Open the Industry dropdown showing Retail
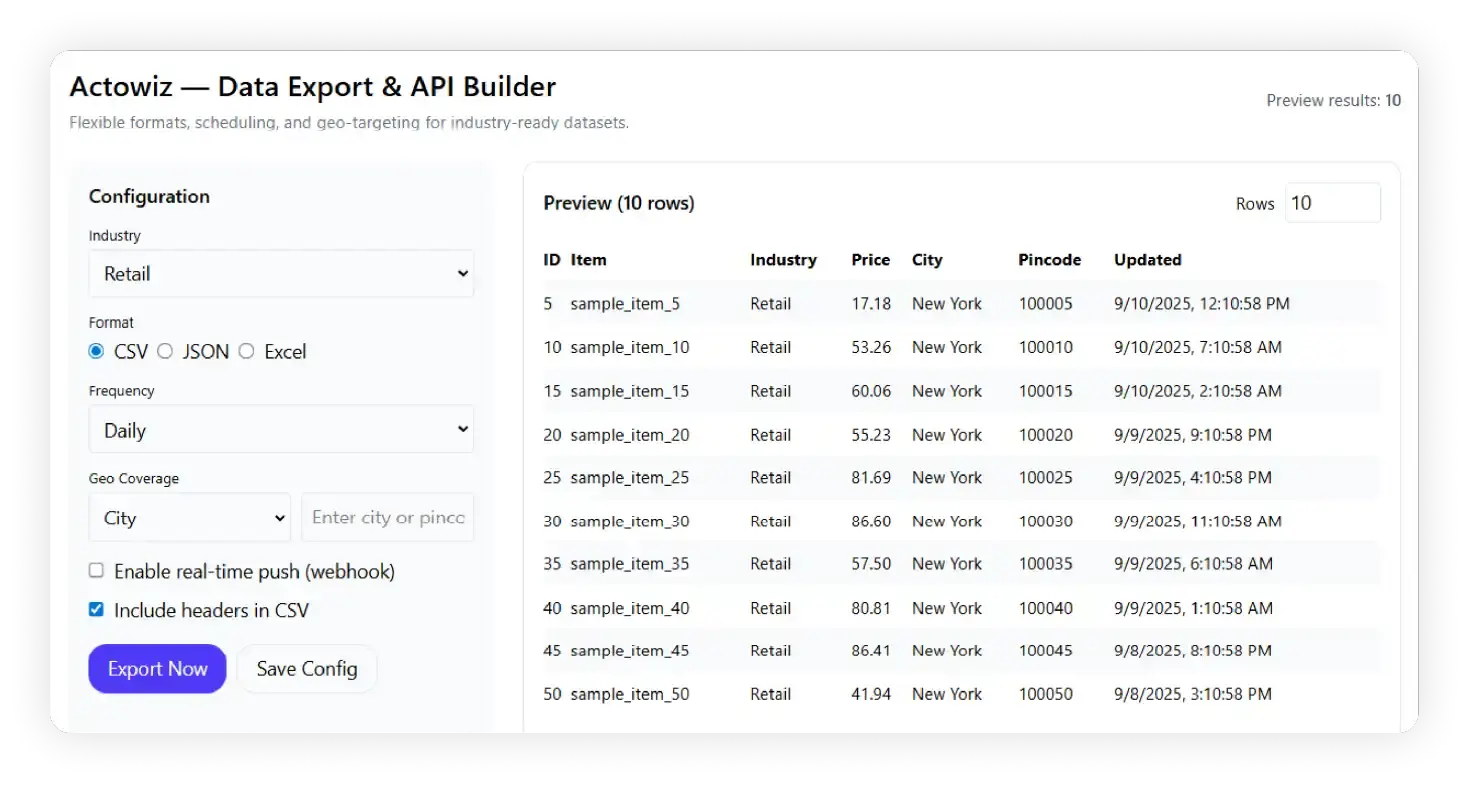 [280, 274]
